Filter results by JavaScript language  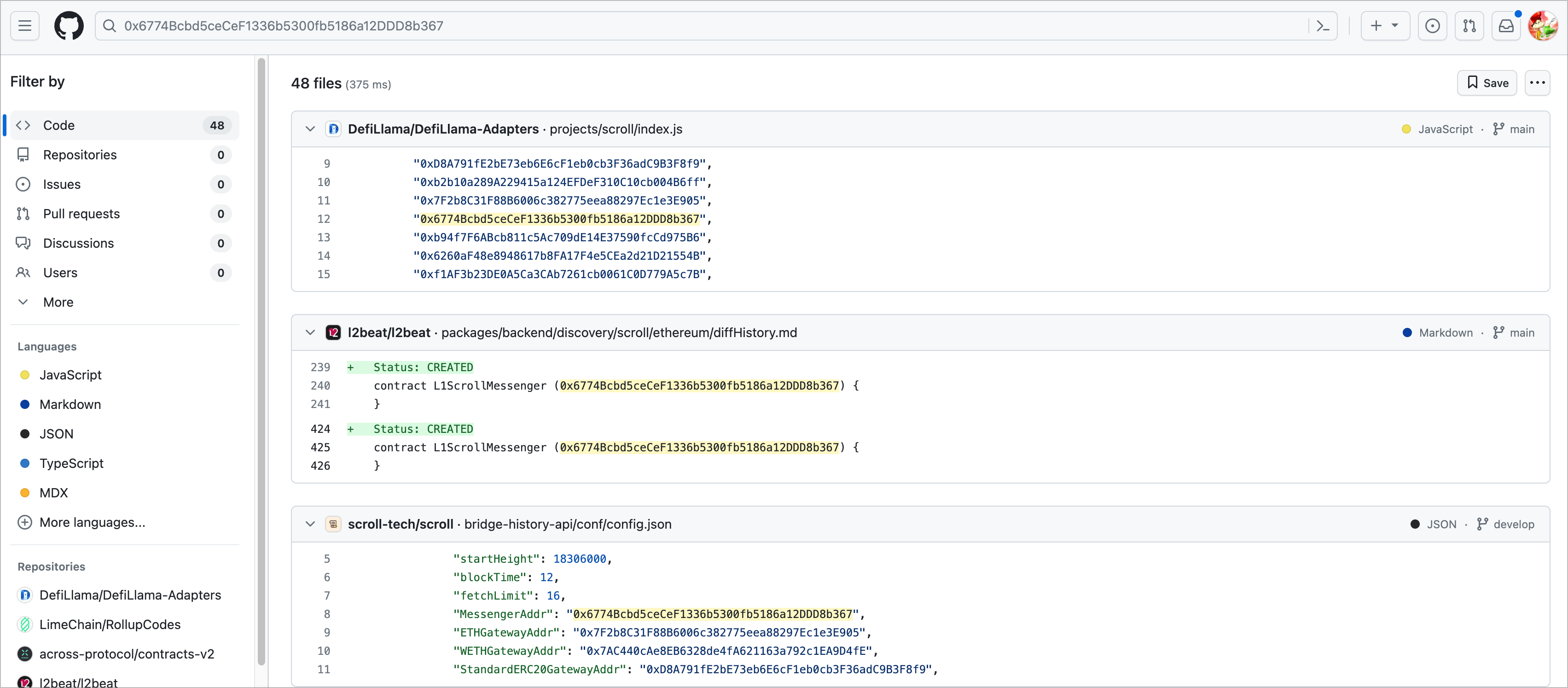(70, 375)
